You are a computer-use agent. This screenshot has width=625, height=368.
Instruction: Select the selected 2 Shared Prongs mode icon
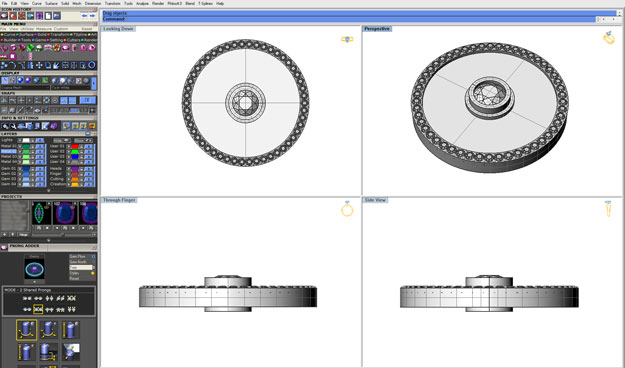(x=38, y=309)
